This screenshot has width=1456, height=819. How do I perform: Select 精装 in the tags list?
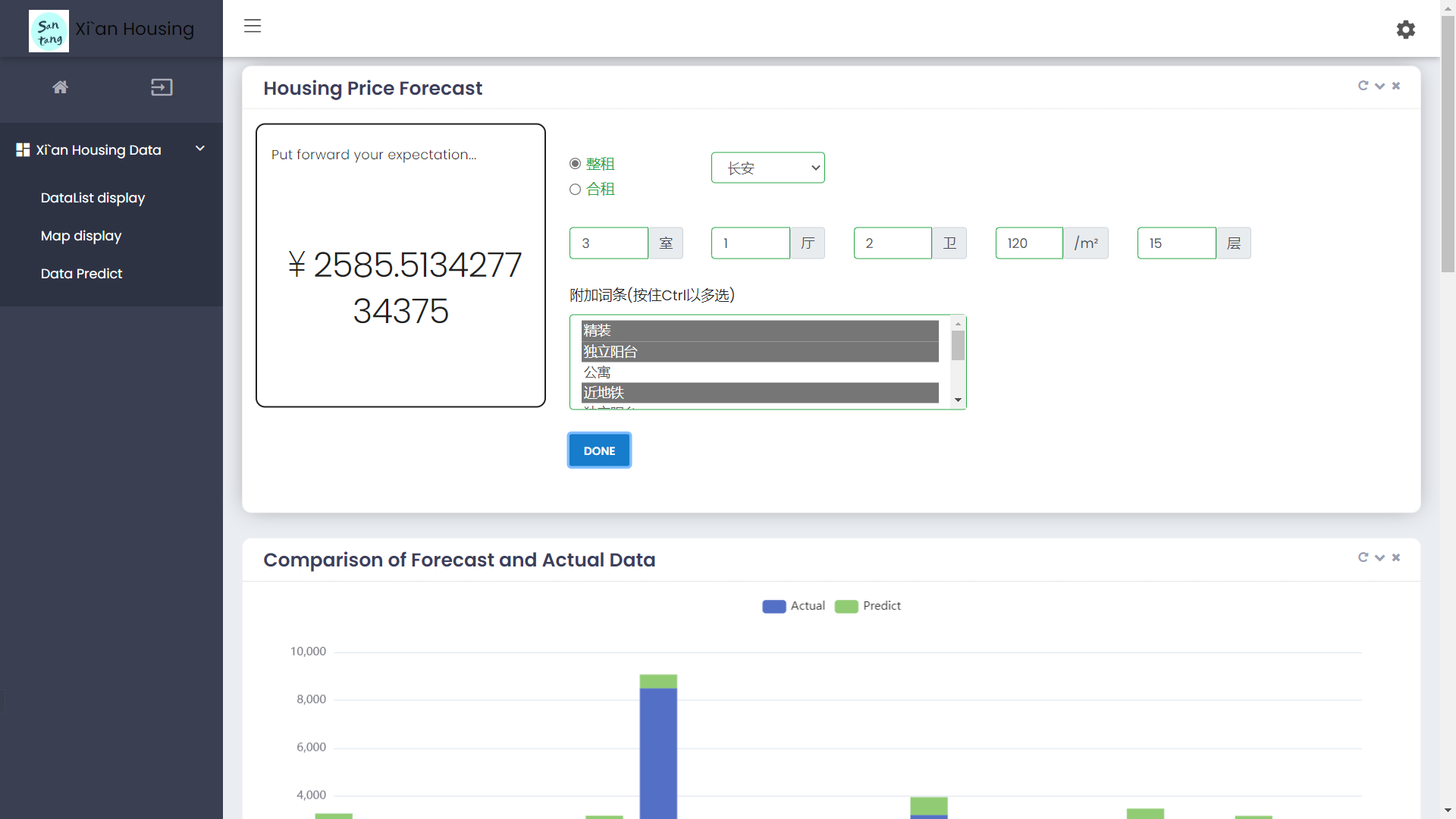coord(760,331)
